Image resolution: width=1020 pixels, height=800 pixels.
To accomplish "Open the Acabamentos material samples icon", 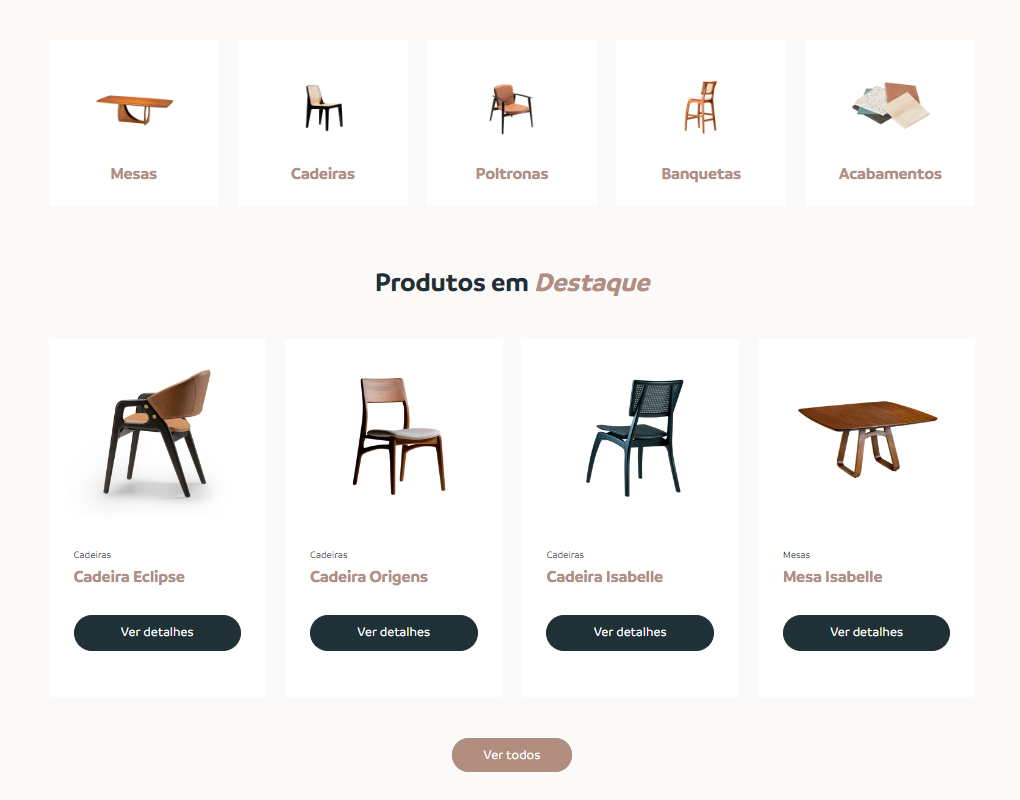I will [x=890, y=105].
